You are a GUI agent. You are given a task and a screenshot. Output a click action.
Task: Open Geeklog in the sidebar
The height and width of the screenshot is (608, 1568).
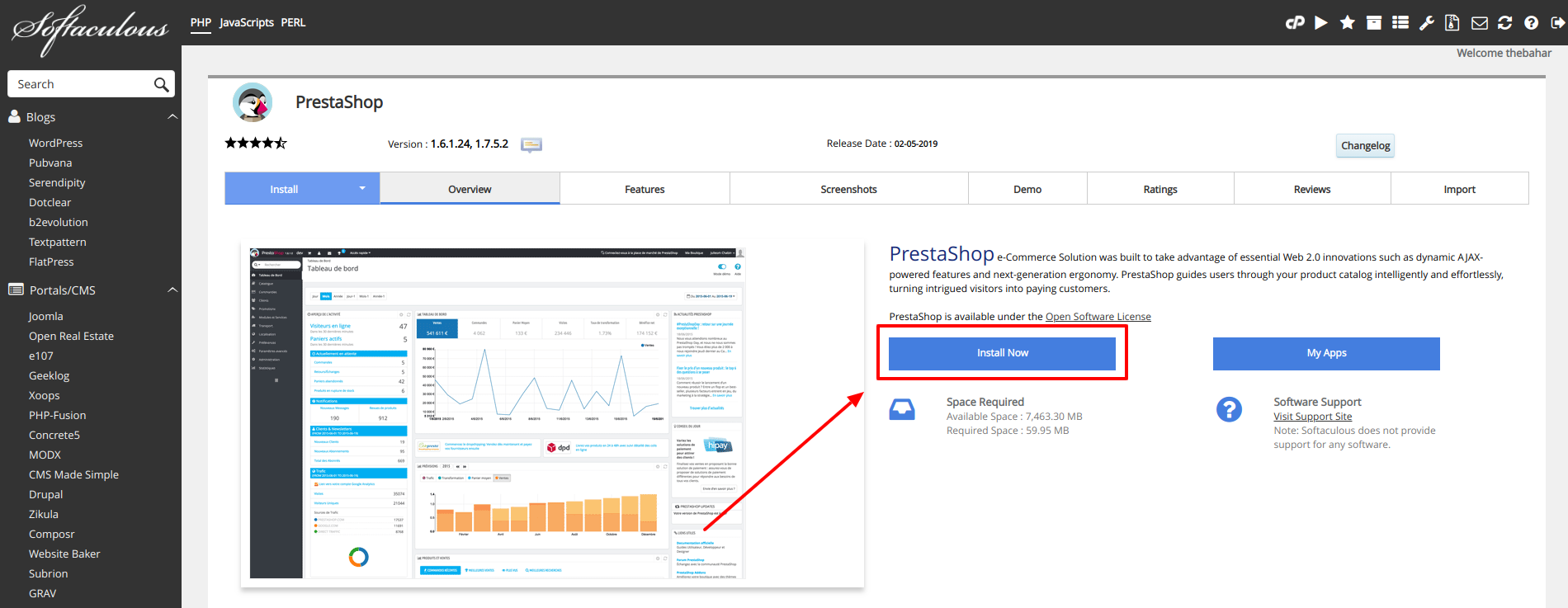tap(49, 375)
